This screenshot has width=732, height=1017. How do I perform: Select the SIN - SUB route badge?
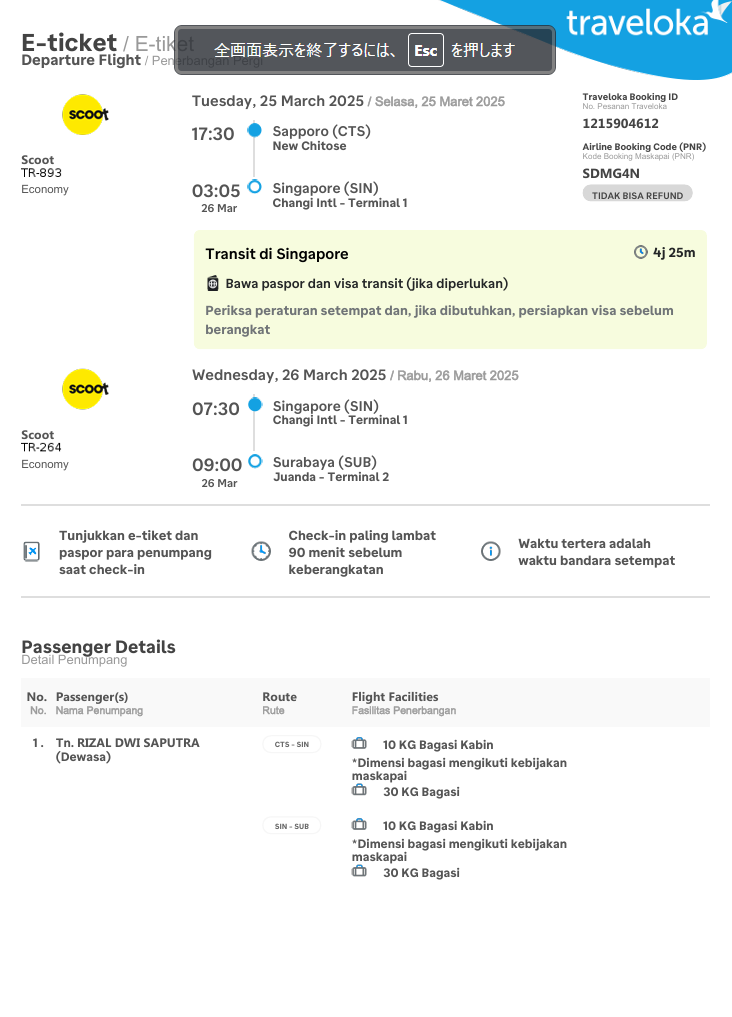pyautogui.click(x=292, y=826)
